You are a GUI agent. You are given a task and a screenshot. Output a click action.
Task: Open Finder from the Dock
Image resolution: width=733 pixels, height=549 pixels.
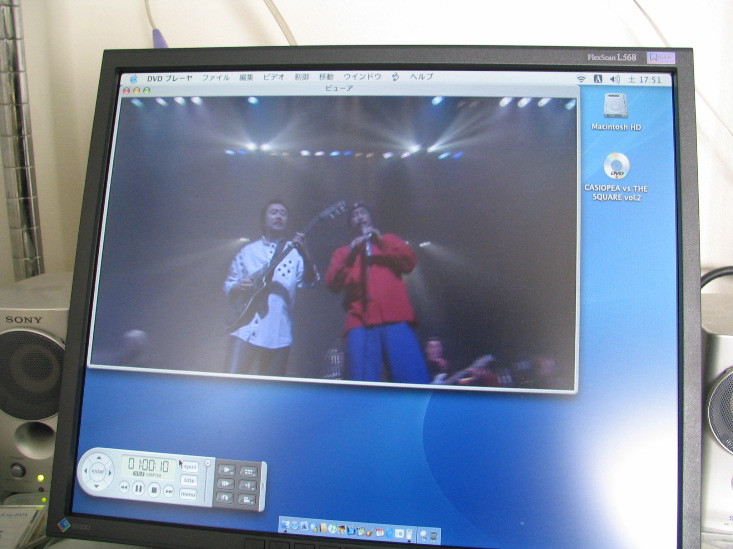tap(285, 525)
